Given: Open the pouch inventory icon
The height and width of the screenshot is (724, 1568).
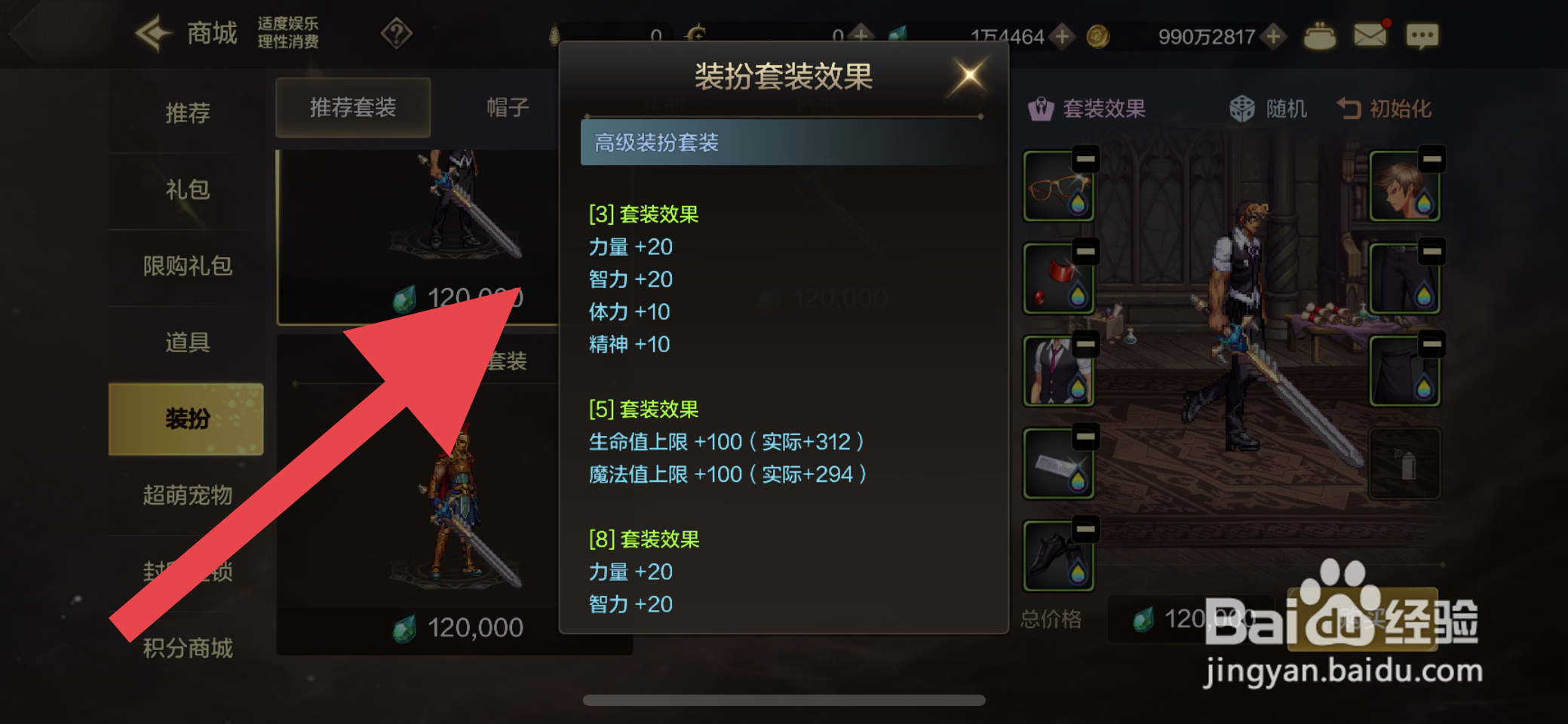Looking at the screenshot, I should 1319,36.
